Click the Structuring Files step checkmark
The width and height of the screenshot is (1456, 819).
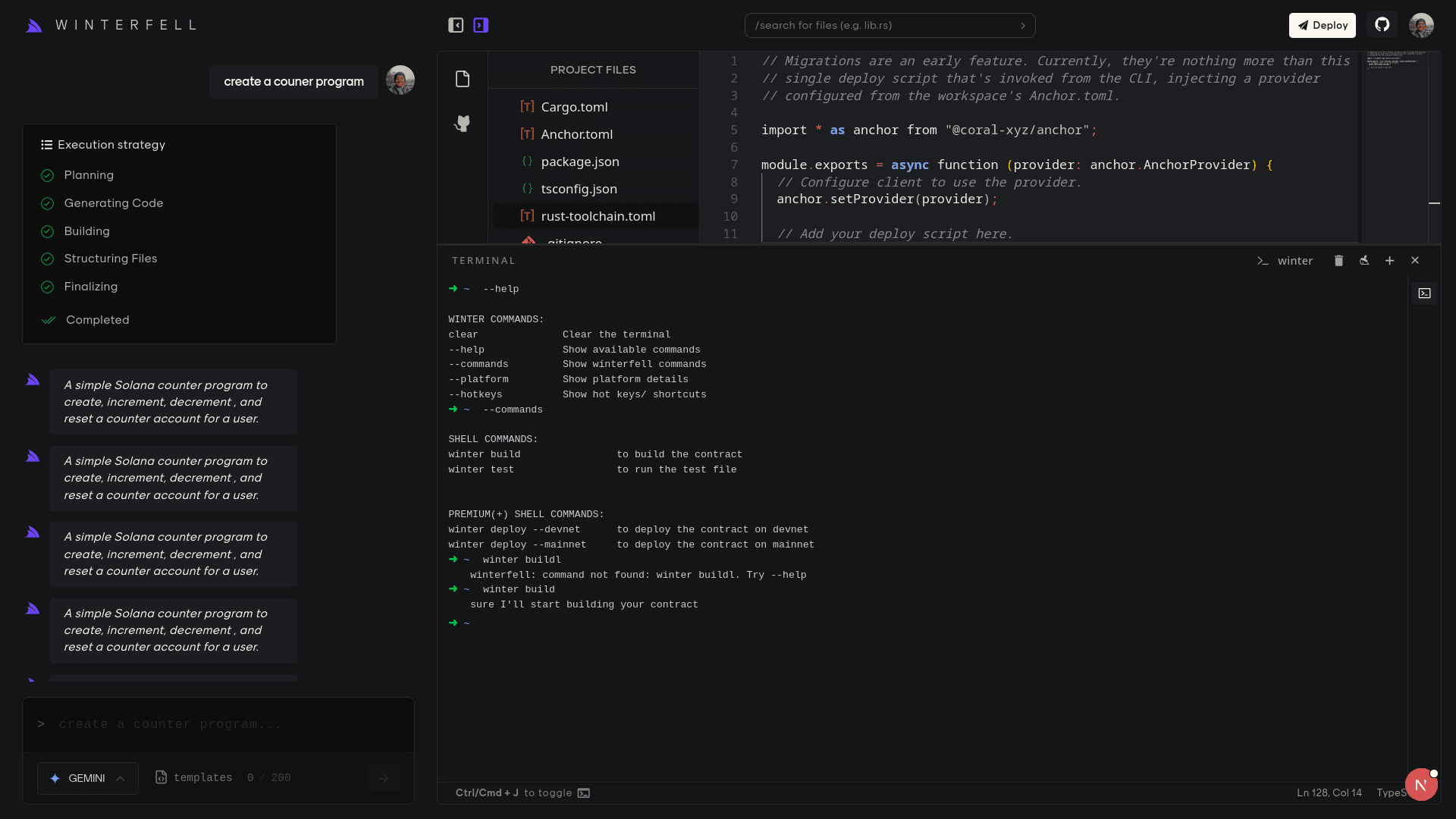[47, 259]
